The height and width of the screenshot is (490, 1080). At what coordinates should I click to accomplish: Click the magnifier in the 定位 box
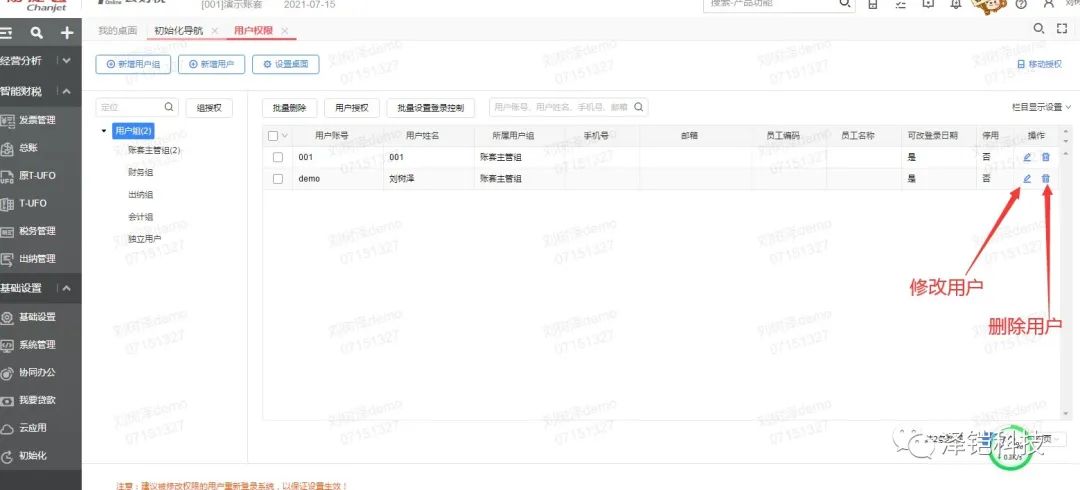click(169, 108)
